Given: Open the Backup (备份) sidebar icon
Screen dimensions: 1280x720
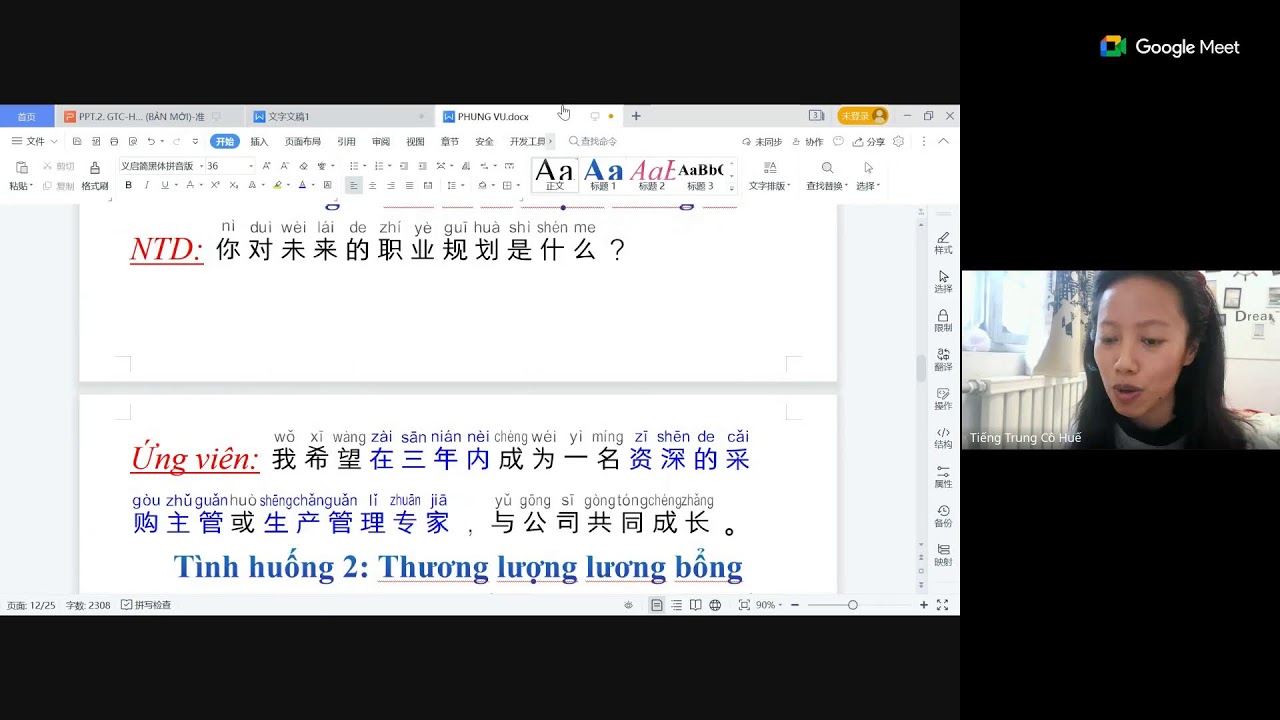Looking at the screenshot, I should coord(943,516).
